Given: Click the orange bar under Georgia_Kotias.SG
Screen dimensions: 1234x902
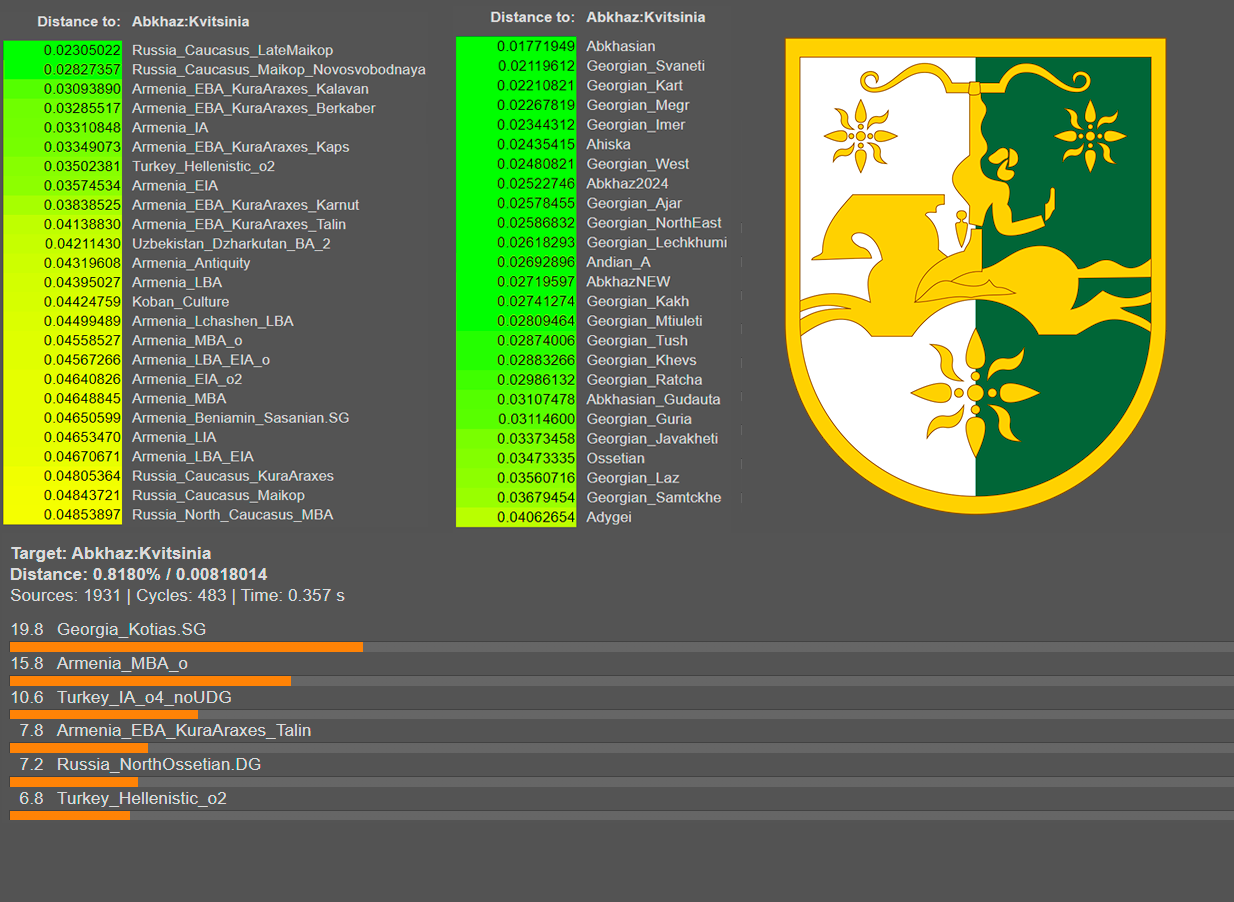Looking at the screenshot, I should (x=186, y=648).
